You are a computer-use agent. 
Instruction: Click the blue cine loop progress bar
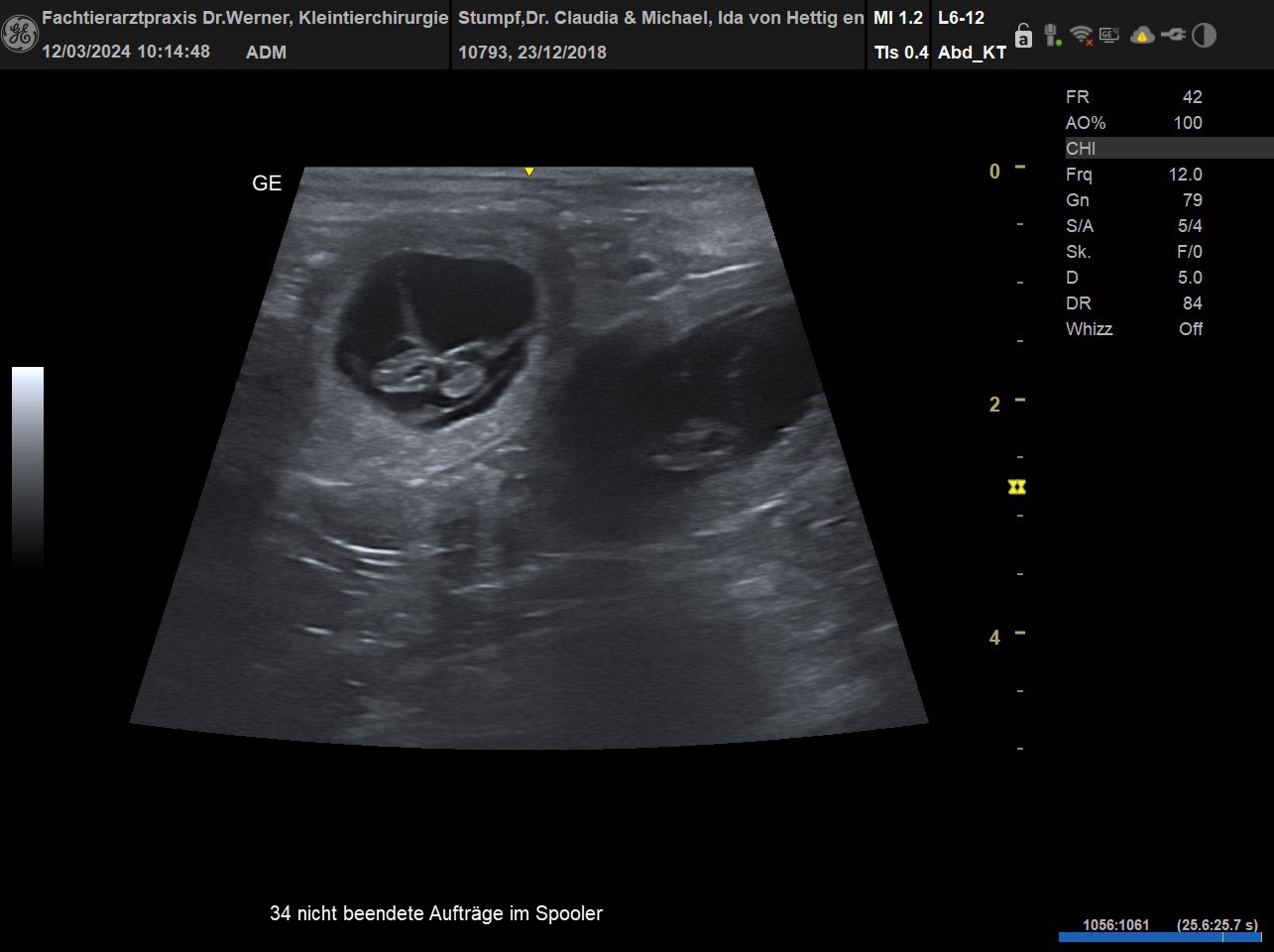[1159, 937]
